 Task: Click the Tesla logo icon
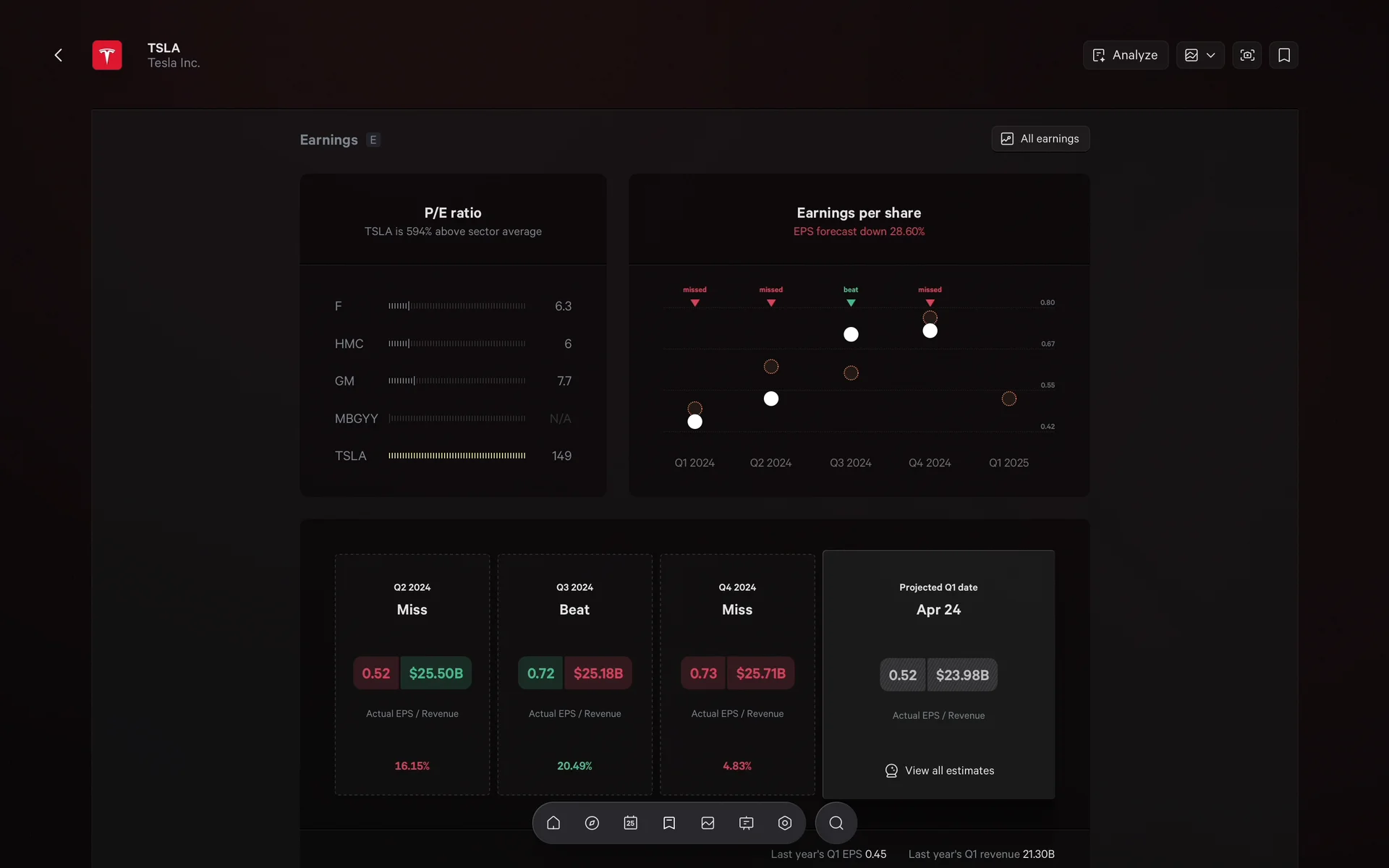pos(107,55)
